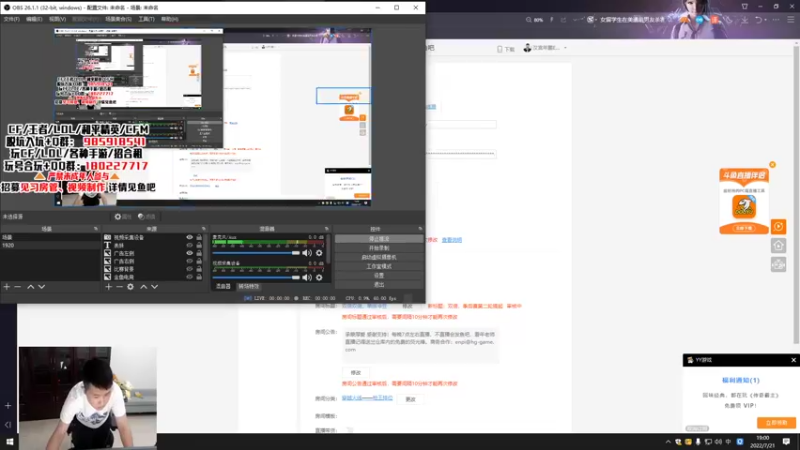This screenshot has width=800, height=450.
Task: Open the Scene Collection menu in OBS
Action: [x=118, y=19]
